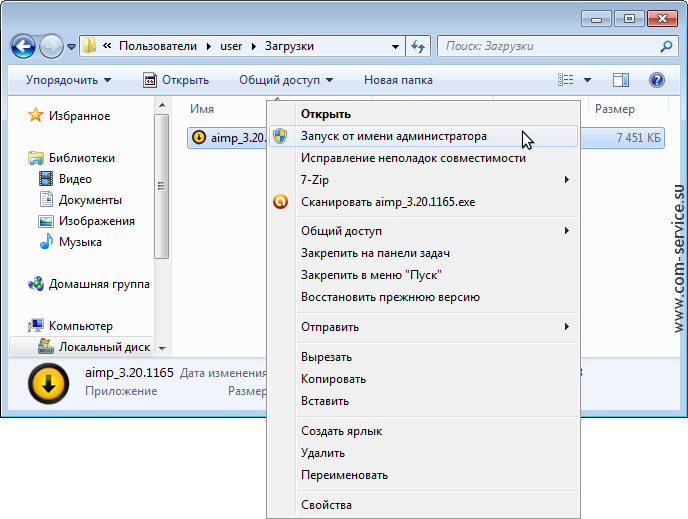Click 'user' in address breadcrumb
This screenshot has height=519, width=688.
(x=231, y=46)
